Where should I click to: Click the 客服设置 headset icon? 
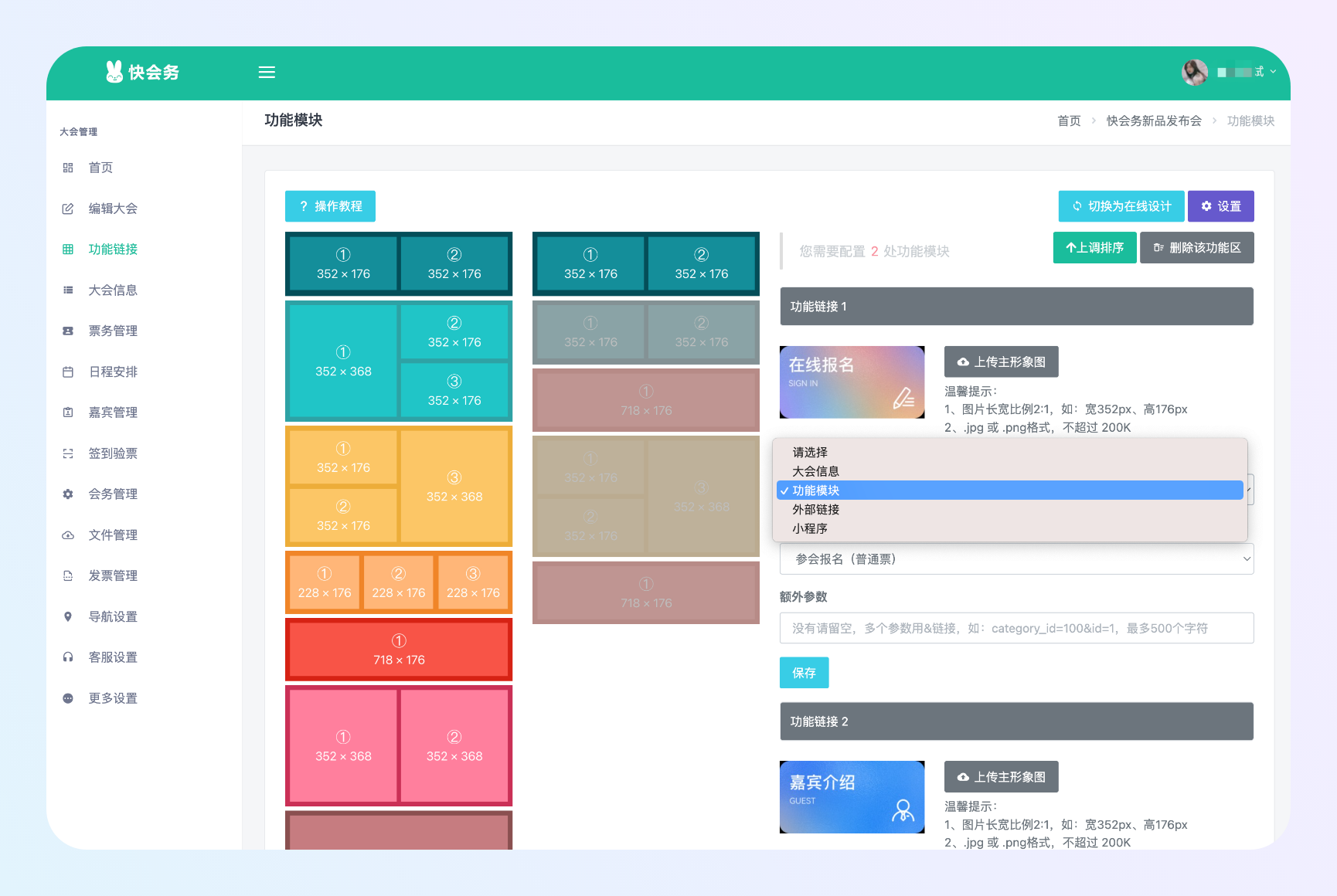tap(68, 657)
